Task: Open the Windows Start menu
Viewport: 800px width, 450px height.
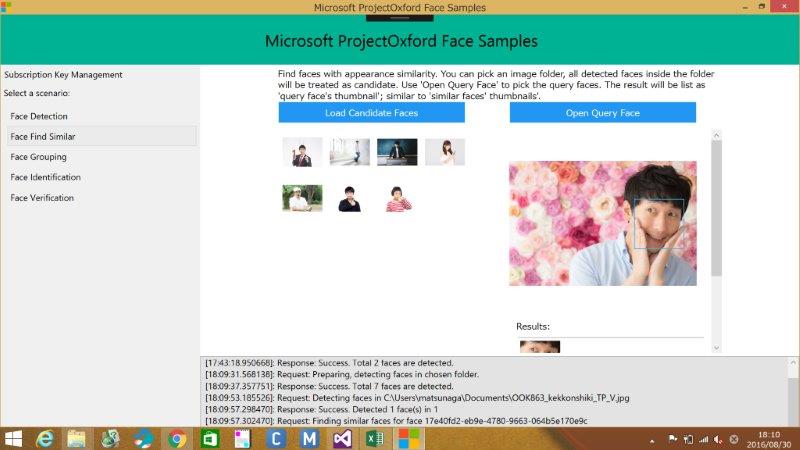Action: point(13,439)
